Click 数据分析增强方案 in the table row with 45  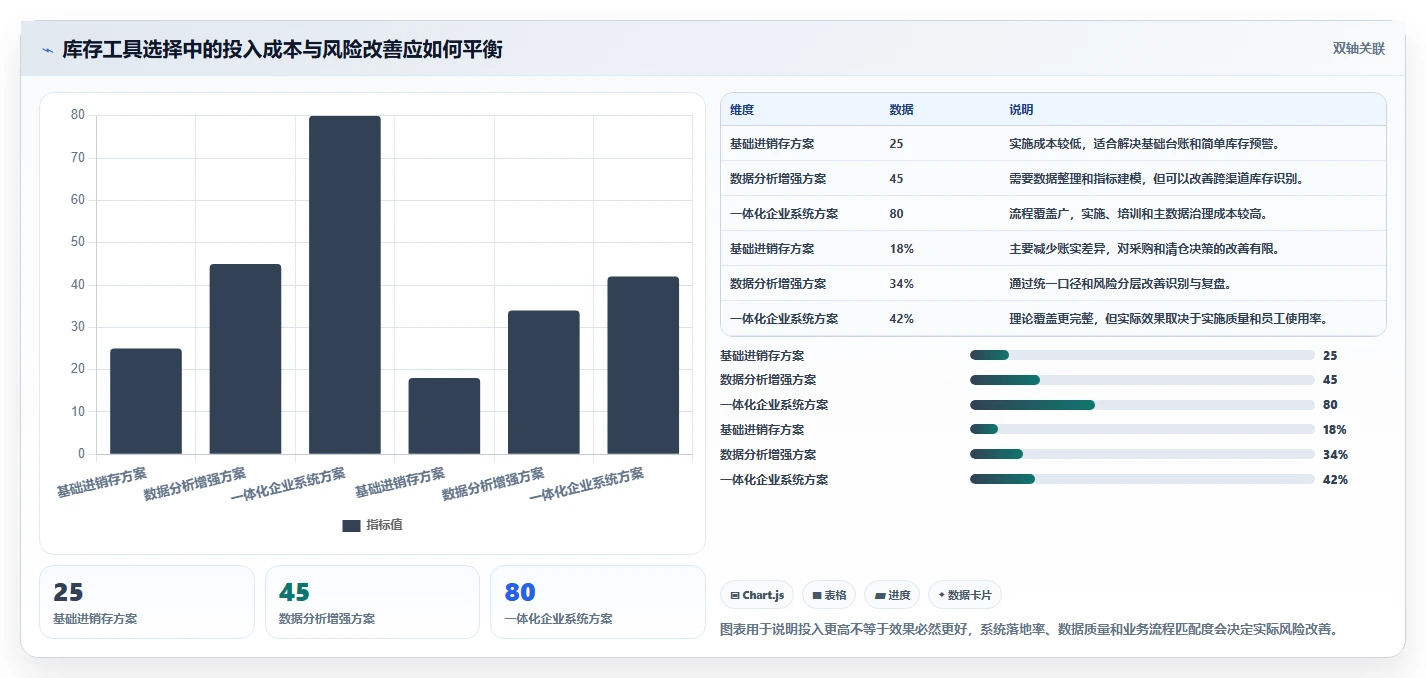778,179
